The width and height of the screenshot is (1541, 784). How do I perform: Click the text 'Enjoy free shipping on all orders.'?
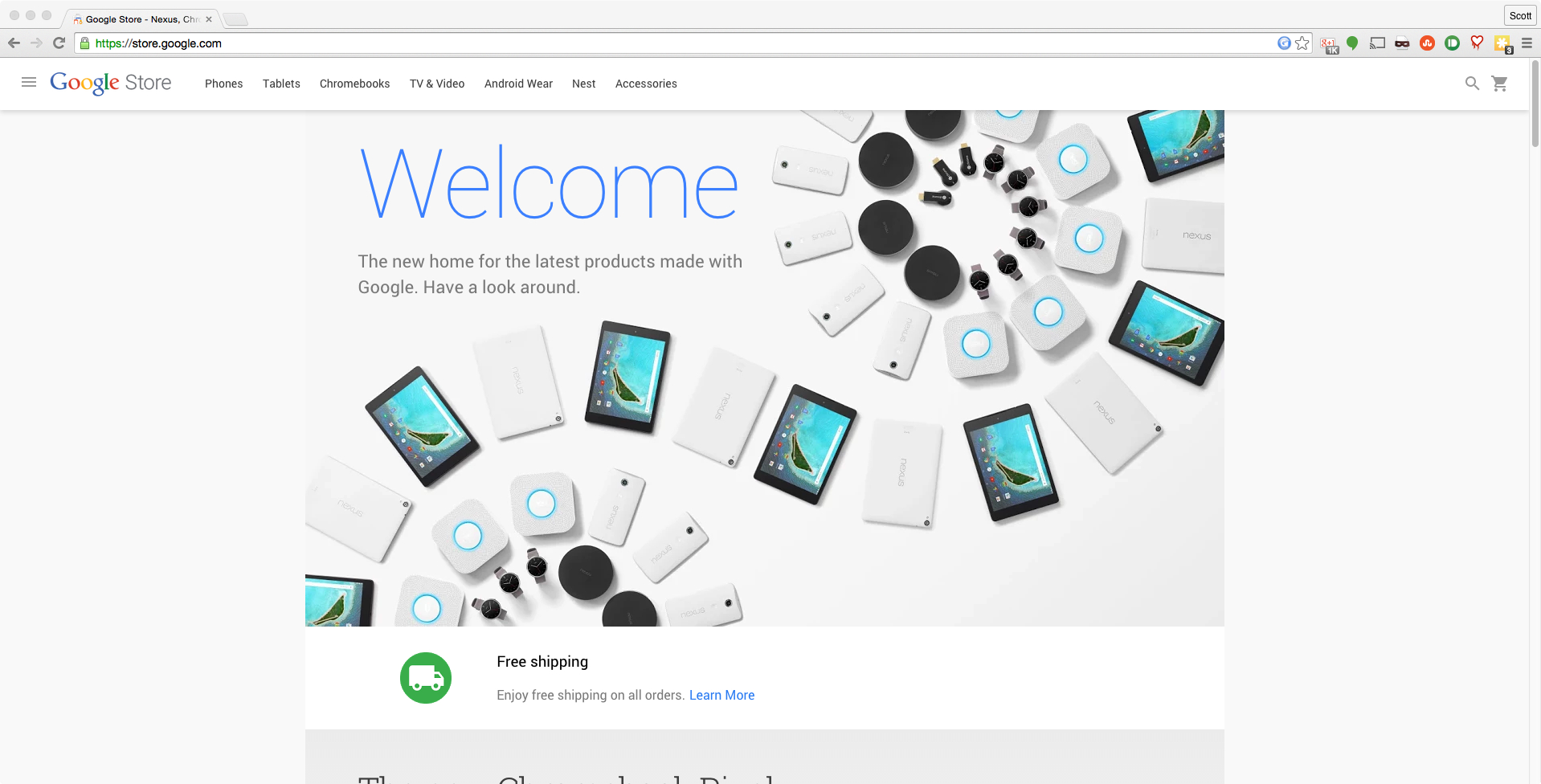(591, 695)
